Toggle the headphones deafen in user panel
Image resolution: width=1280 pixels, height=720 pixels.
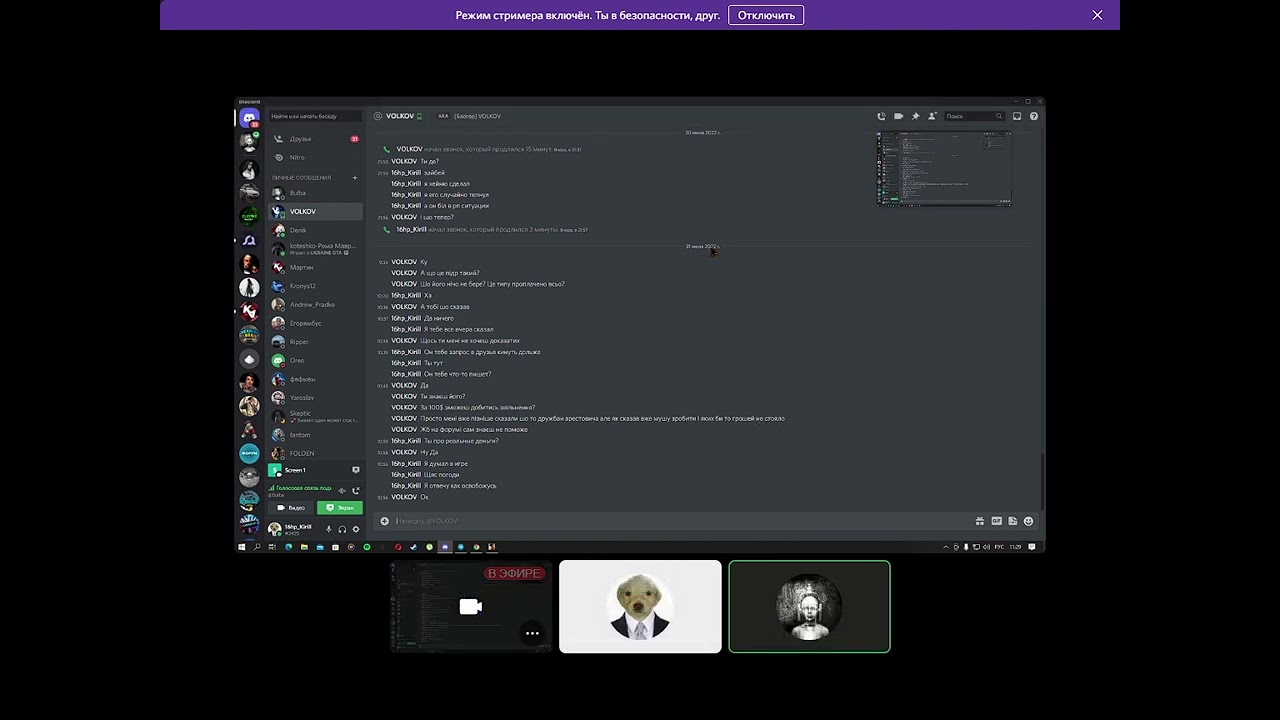click(342, 529)
